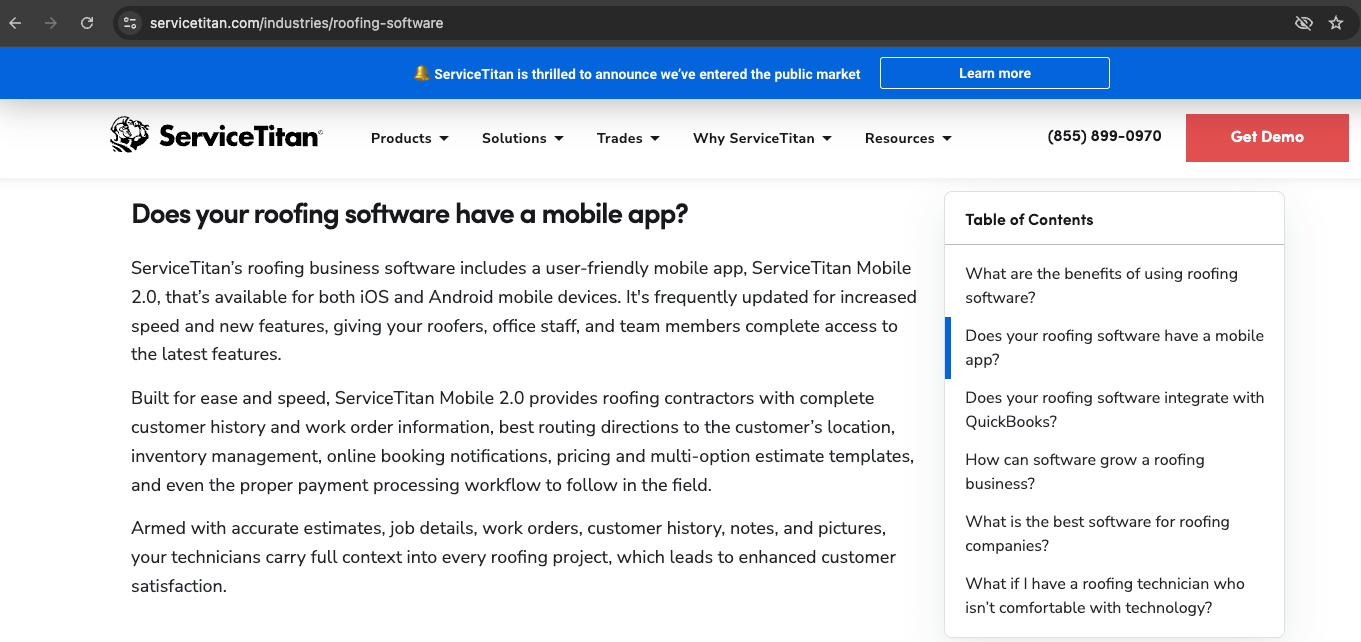The height and width of the screenshot is (642, 1361).
Task: Call the (855) 899-0970 phone link
Action: (1105, 136)
